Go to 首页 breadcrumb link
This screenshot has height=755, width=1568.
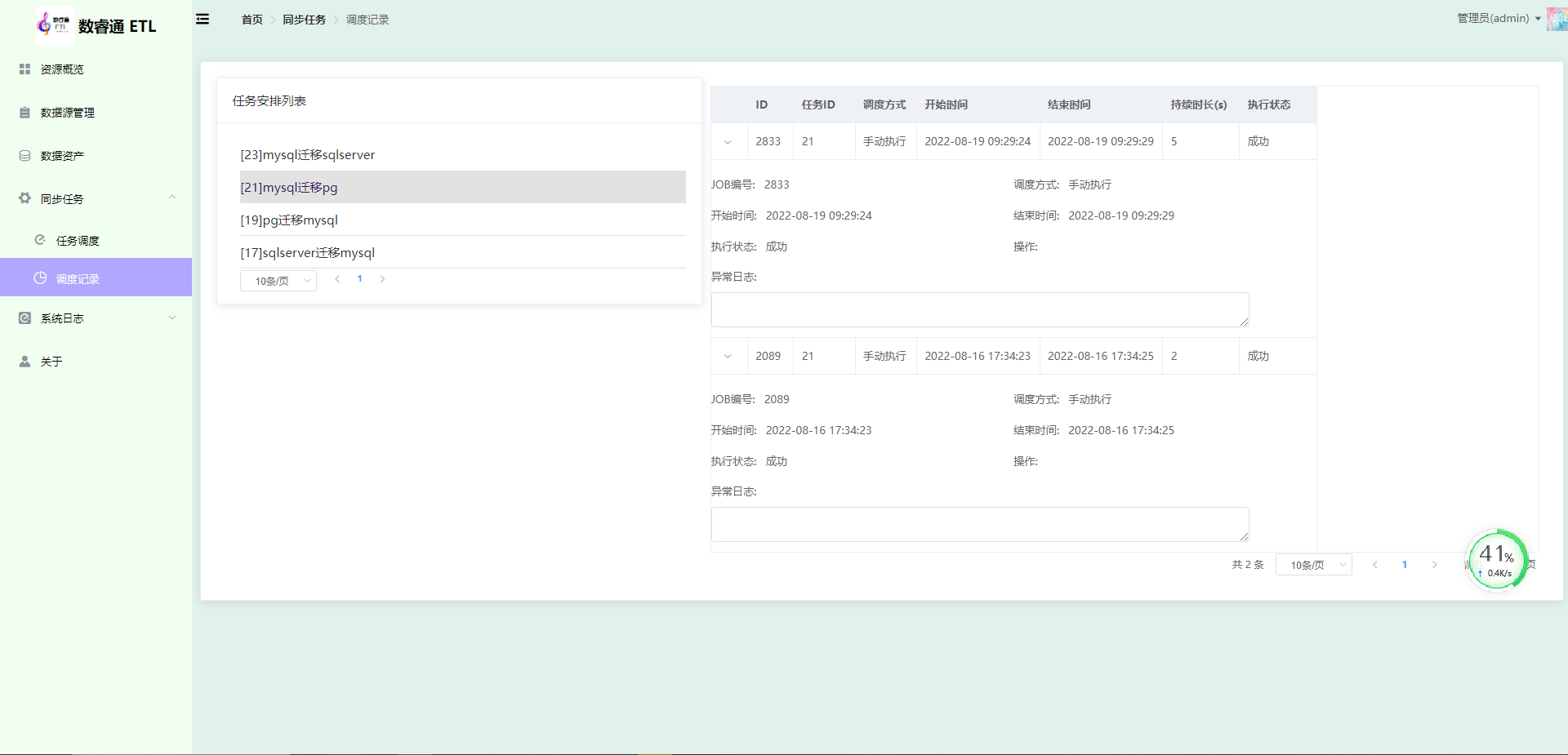pyautogui.click(x=252, y=20)
